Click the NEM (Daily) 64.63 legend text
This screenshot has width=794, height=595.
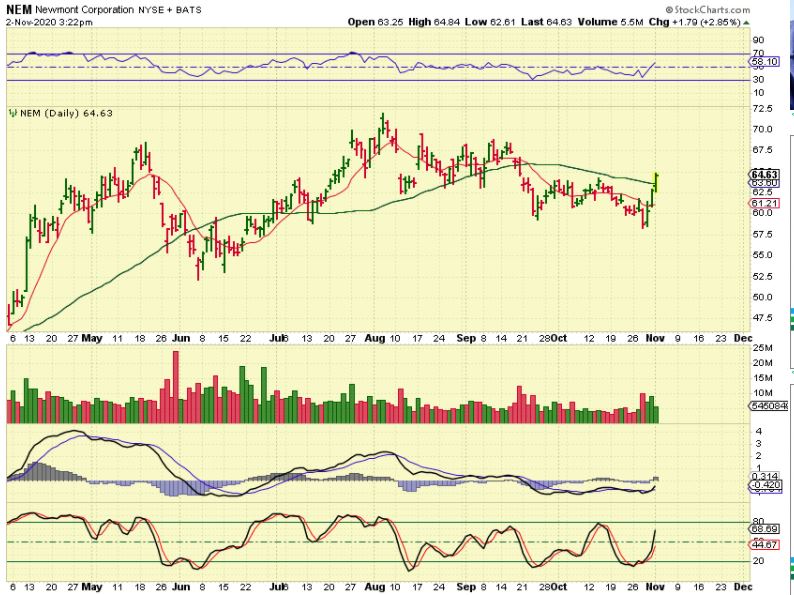point(66,113)
